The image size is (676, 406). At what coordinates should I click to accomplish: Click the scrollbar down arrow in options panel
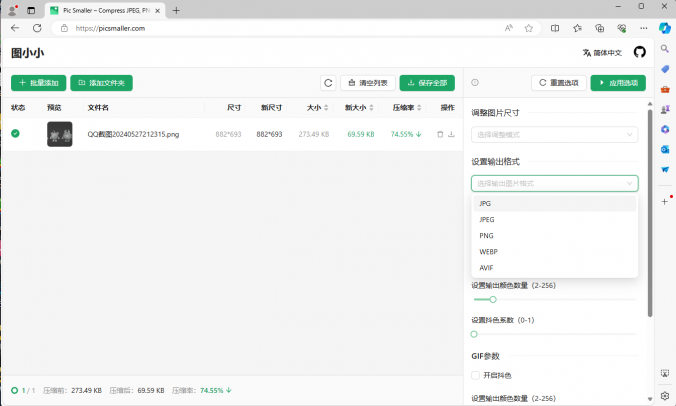click(650, 399)
